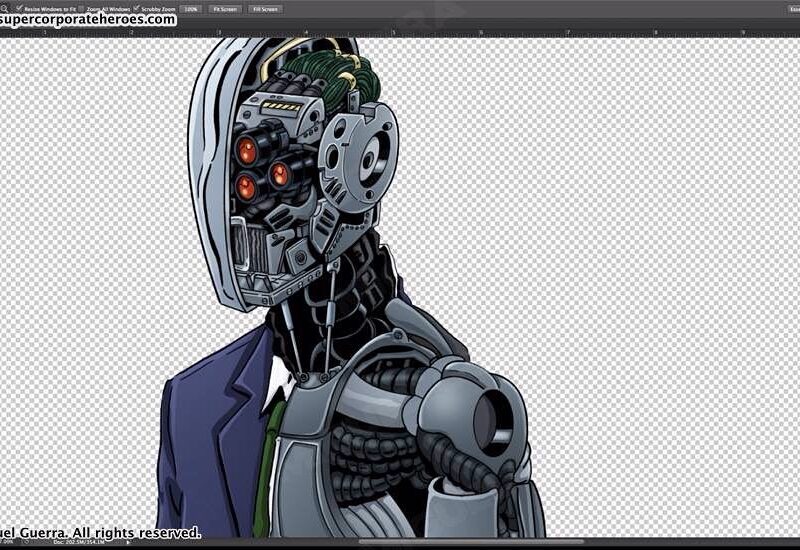
Task: Disable the Scrubby Zoom checkbox
Action: point(136,8)
